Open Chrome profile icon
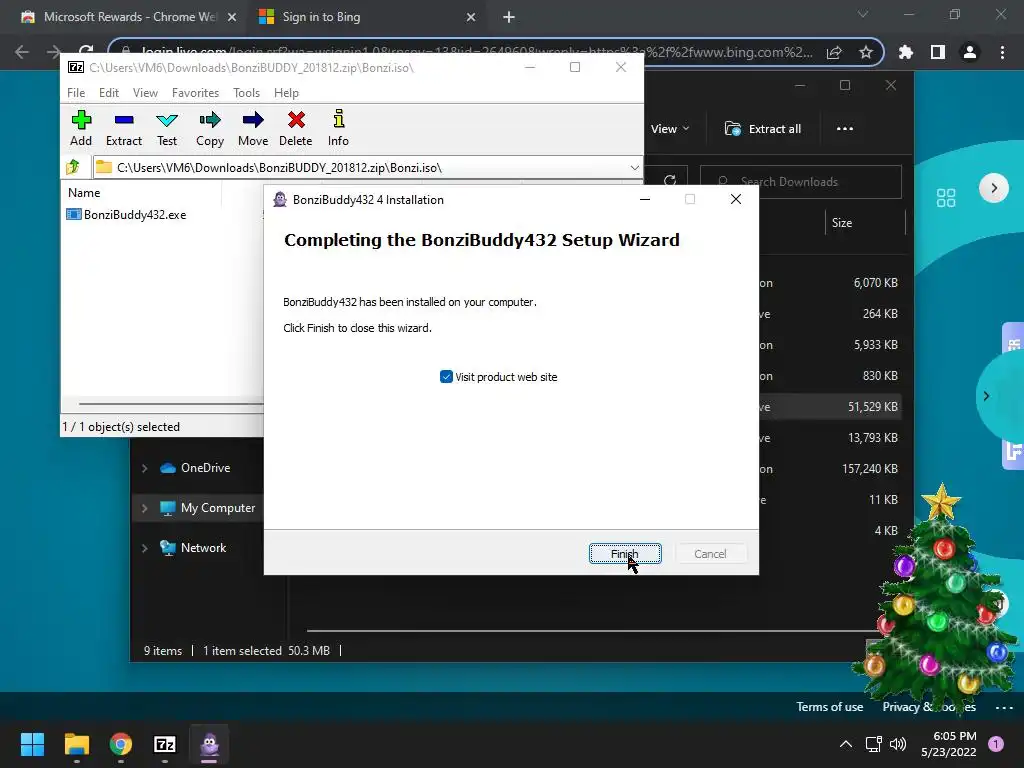The image size is (1024, 768). [970, 52]
